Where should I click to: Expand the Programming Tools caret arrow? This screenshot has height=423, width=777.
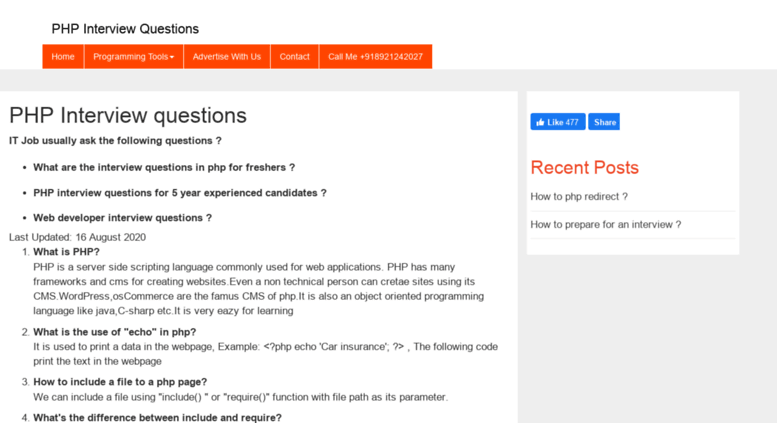pyautogui.click(x=172, y=57)
